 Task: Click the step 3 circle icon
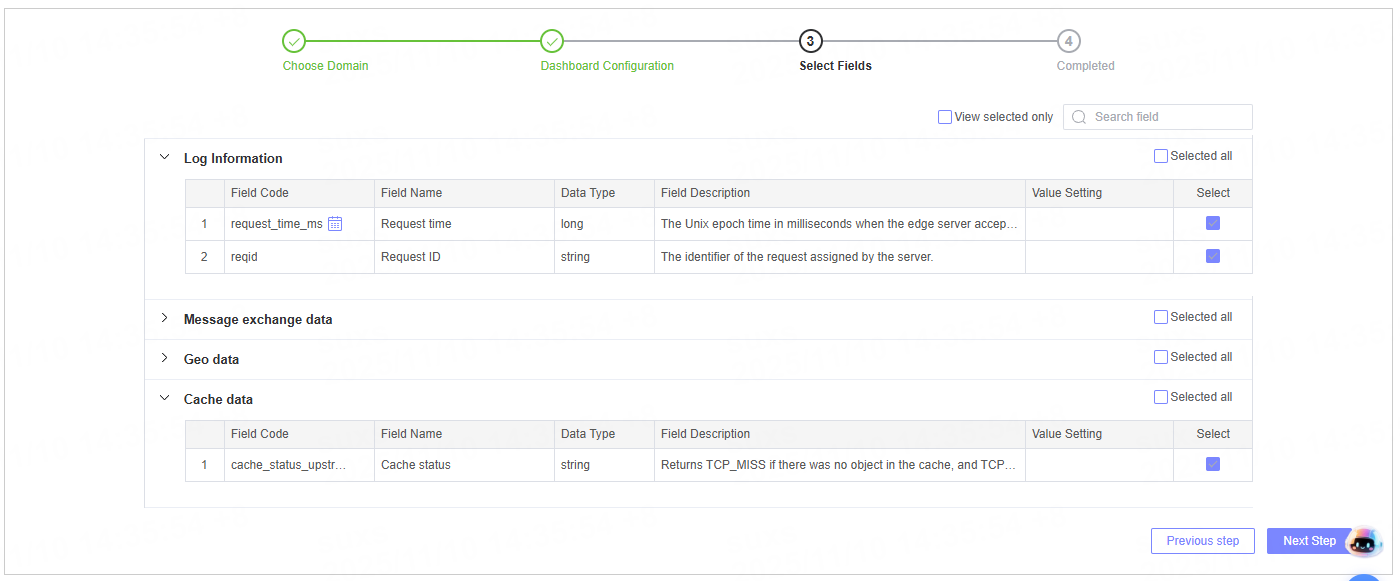click(x=810, y=41)
